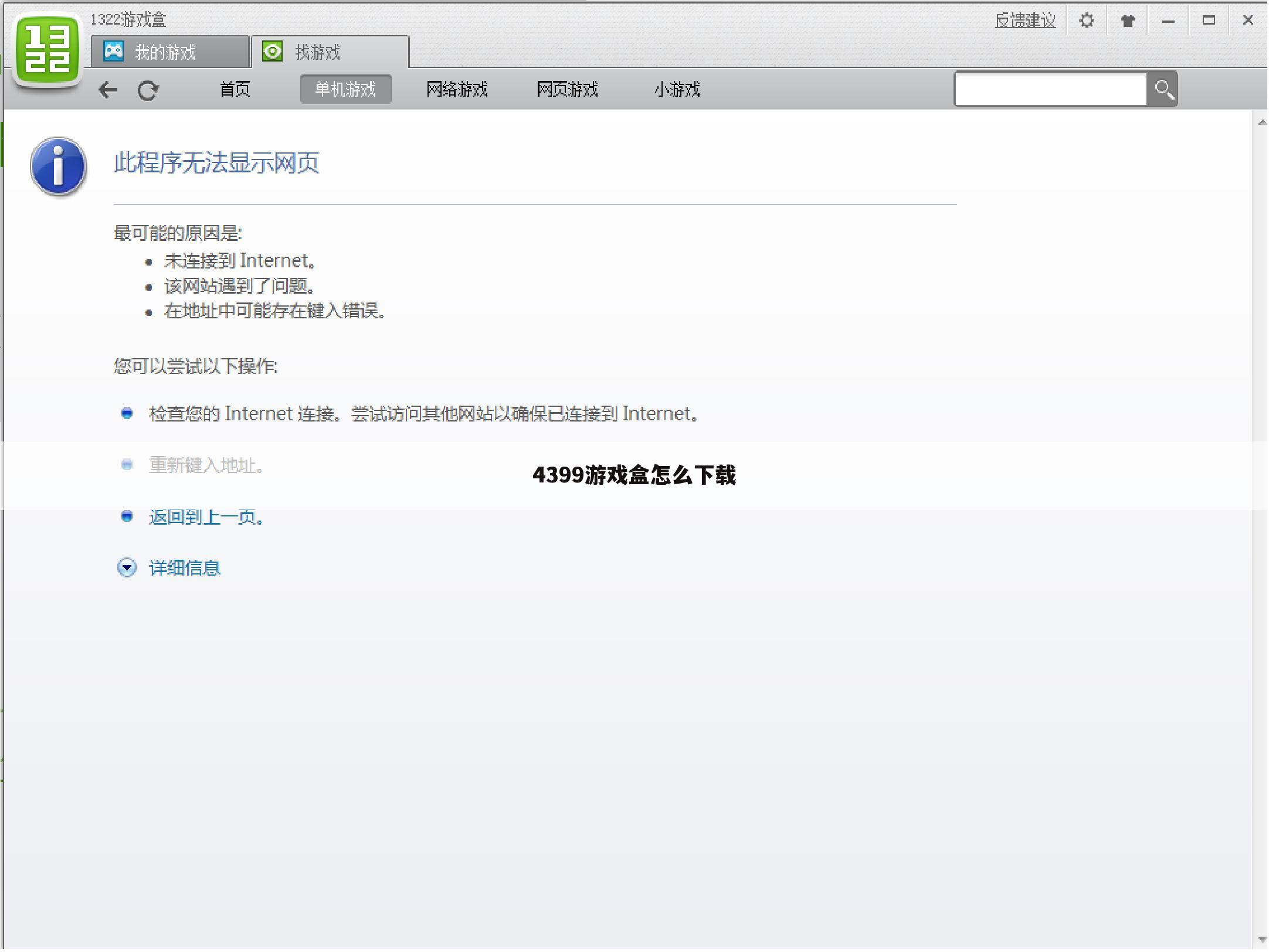The height and width of the screenshot is (952, 1269).
Task: Open settings via the gear icon
Action: [x=1087, y=21]
